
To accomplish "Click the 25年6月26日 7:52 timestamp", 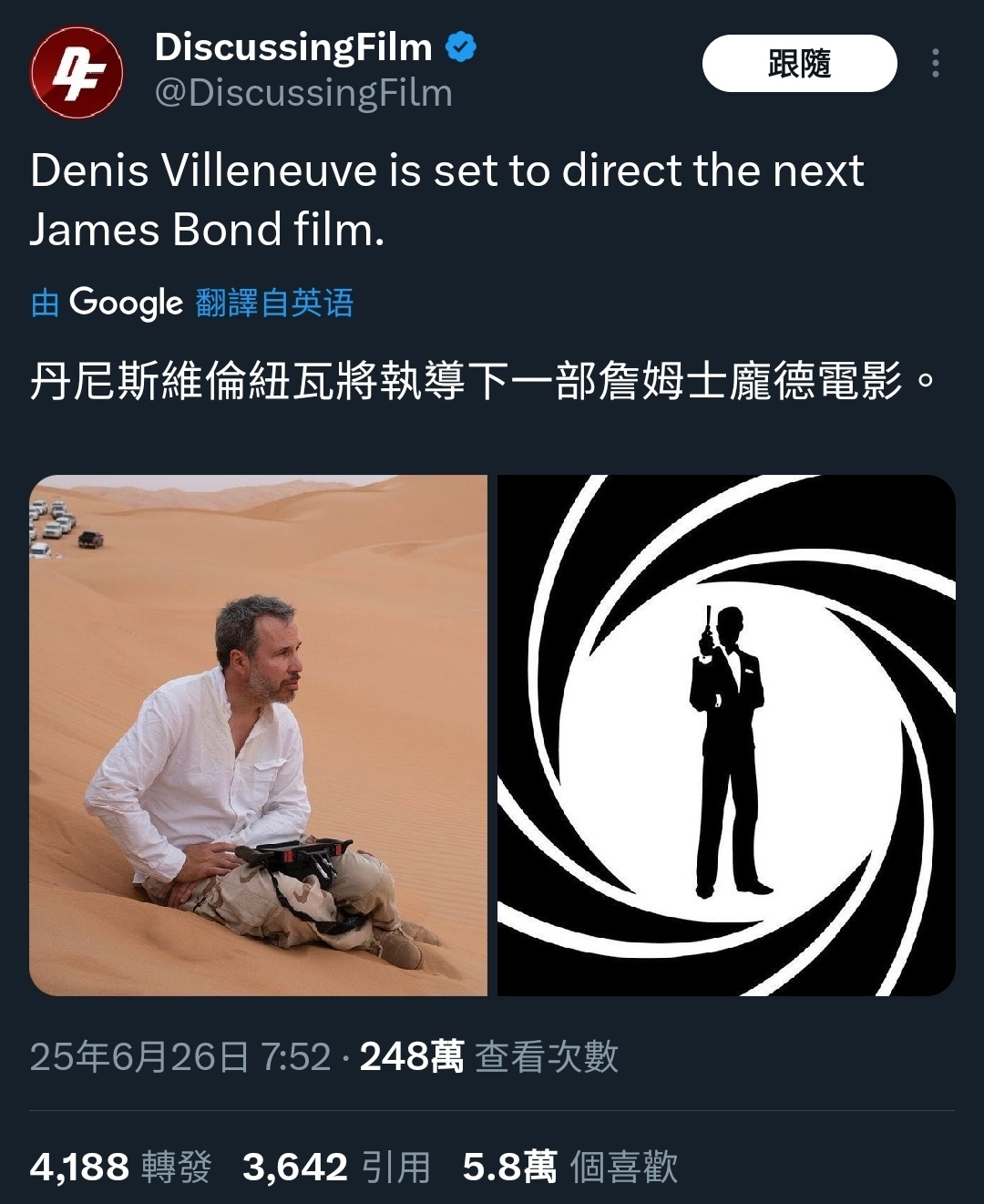I will pyautogui.click(x=180, y=1056).
